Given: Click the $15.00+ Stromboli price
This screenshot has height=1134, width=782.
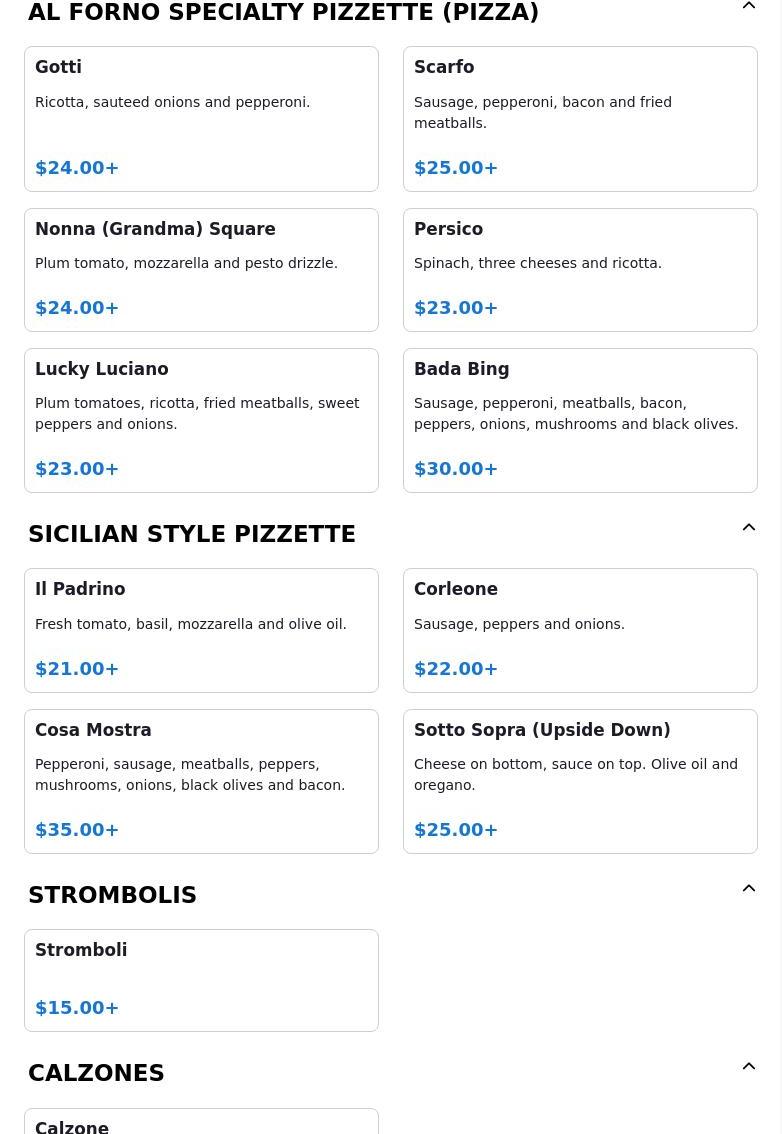Looking at the screenshot, I should (77, 1008).
